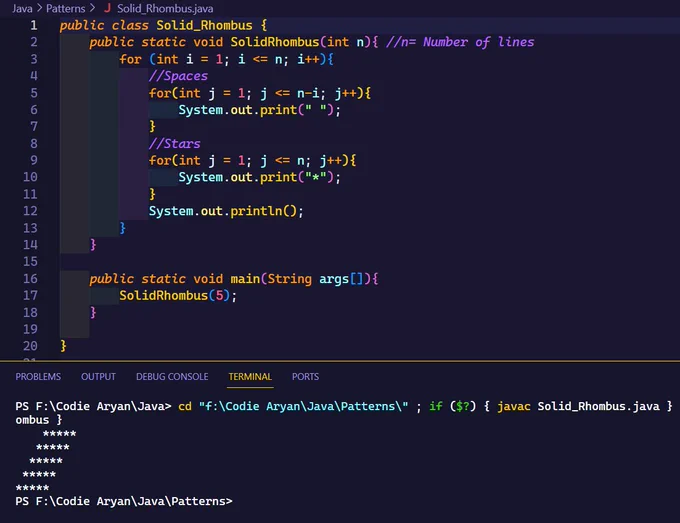680x523 pixels.
Task: Open the PROBLEMS panel tab
Action: [38, 376]
